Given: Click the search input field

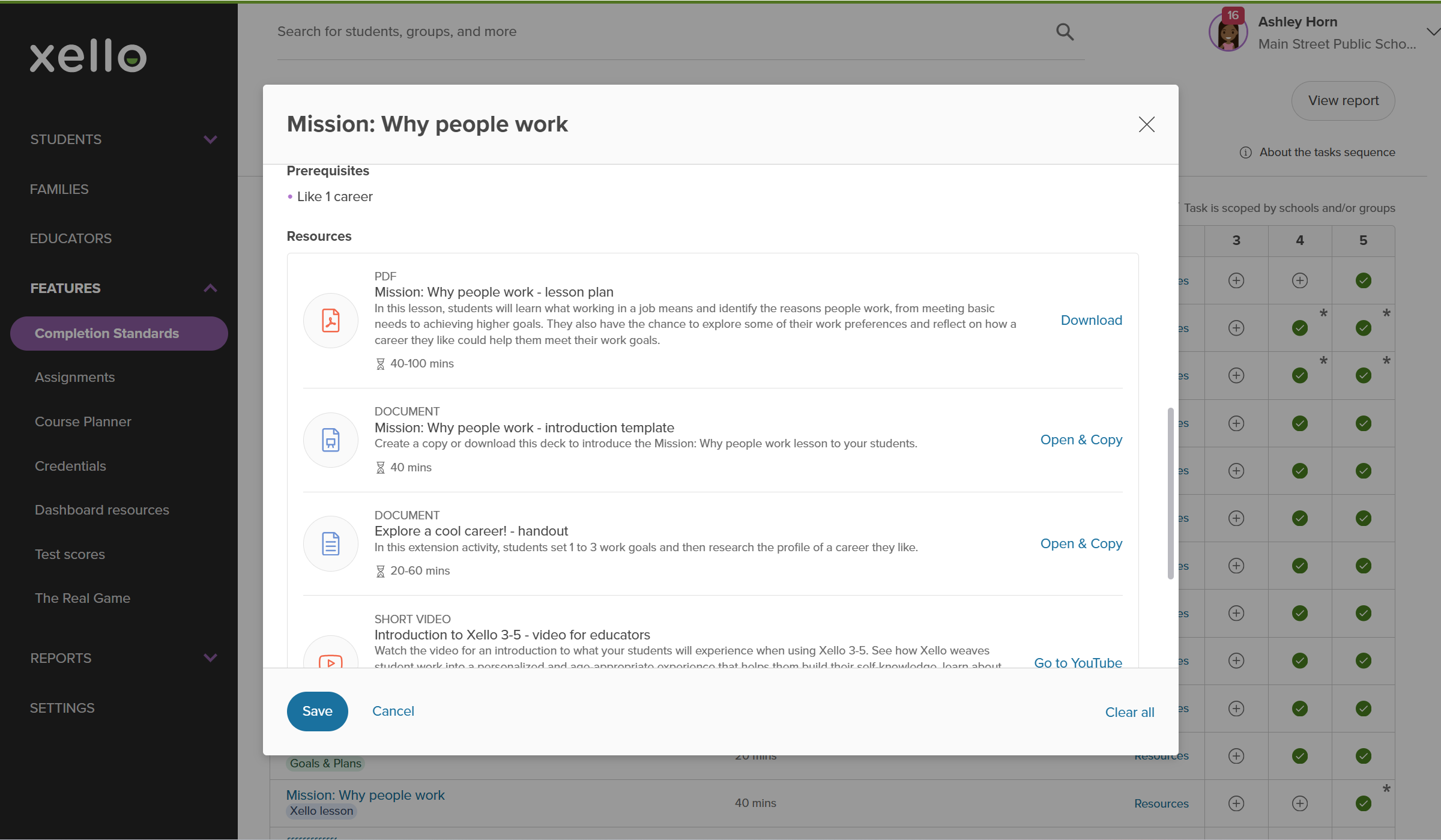Looking at the screenshot, I should [x=600, y=31].
